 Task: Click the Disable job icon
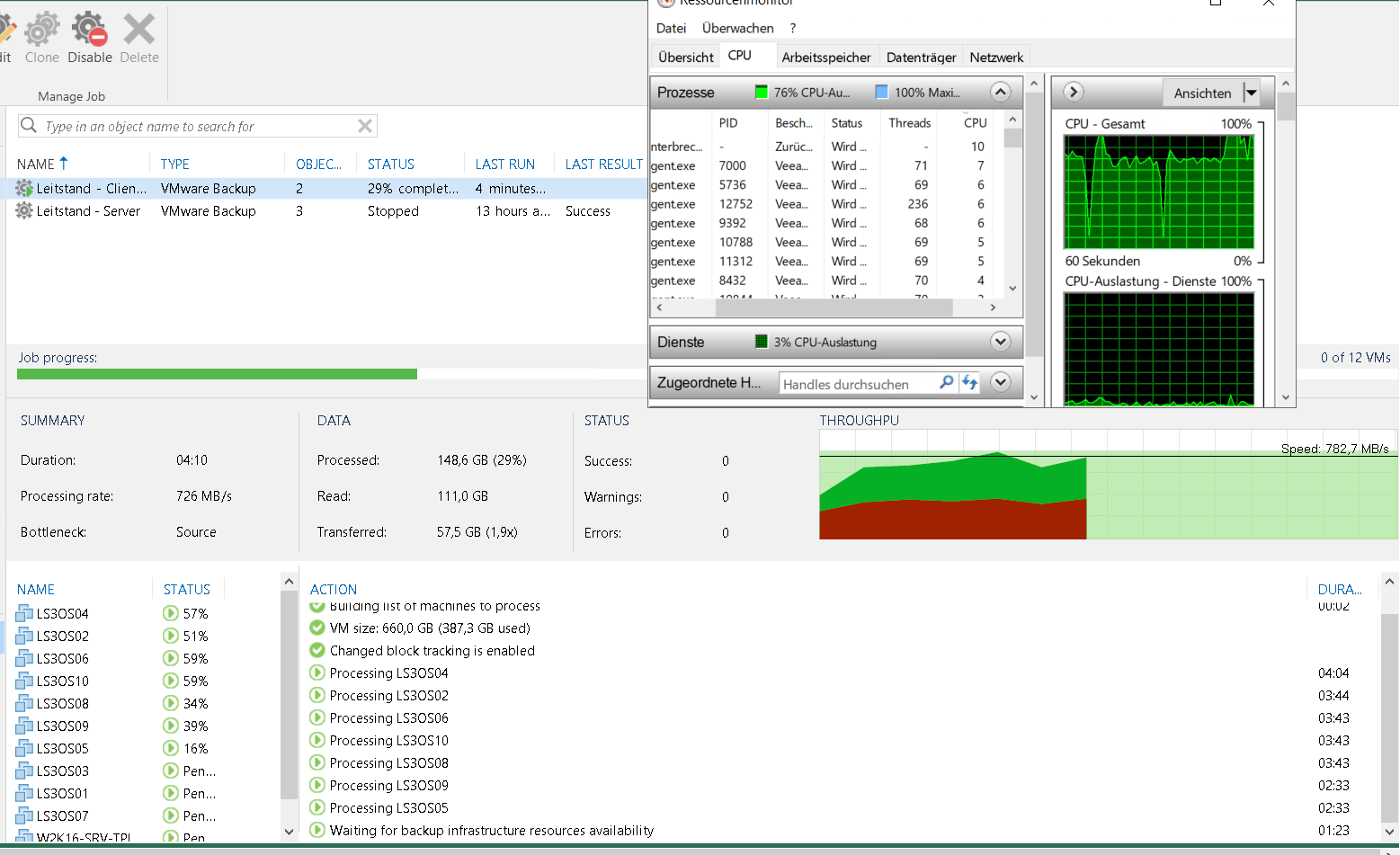point(89,31)
